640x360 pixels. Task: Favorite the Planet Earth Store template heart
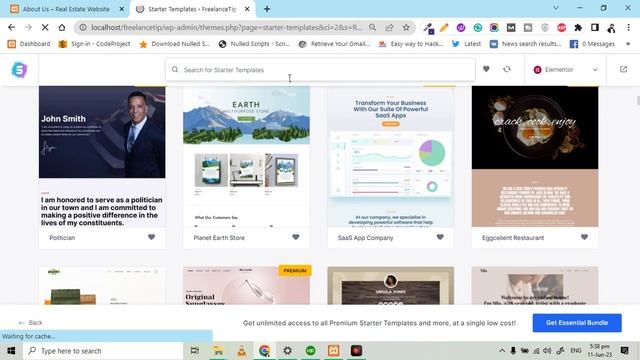click(x=296, y=237)
